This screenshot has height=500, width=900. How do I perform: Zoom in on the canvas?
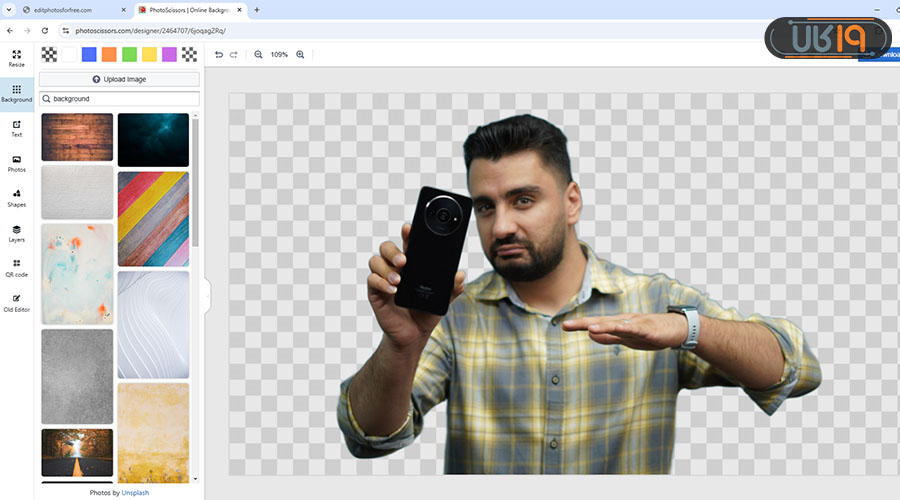click(x=300, y=54)
